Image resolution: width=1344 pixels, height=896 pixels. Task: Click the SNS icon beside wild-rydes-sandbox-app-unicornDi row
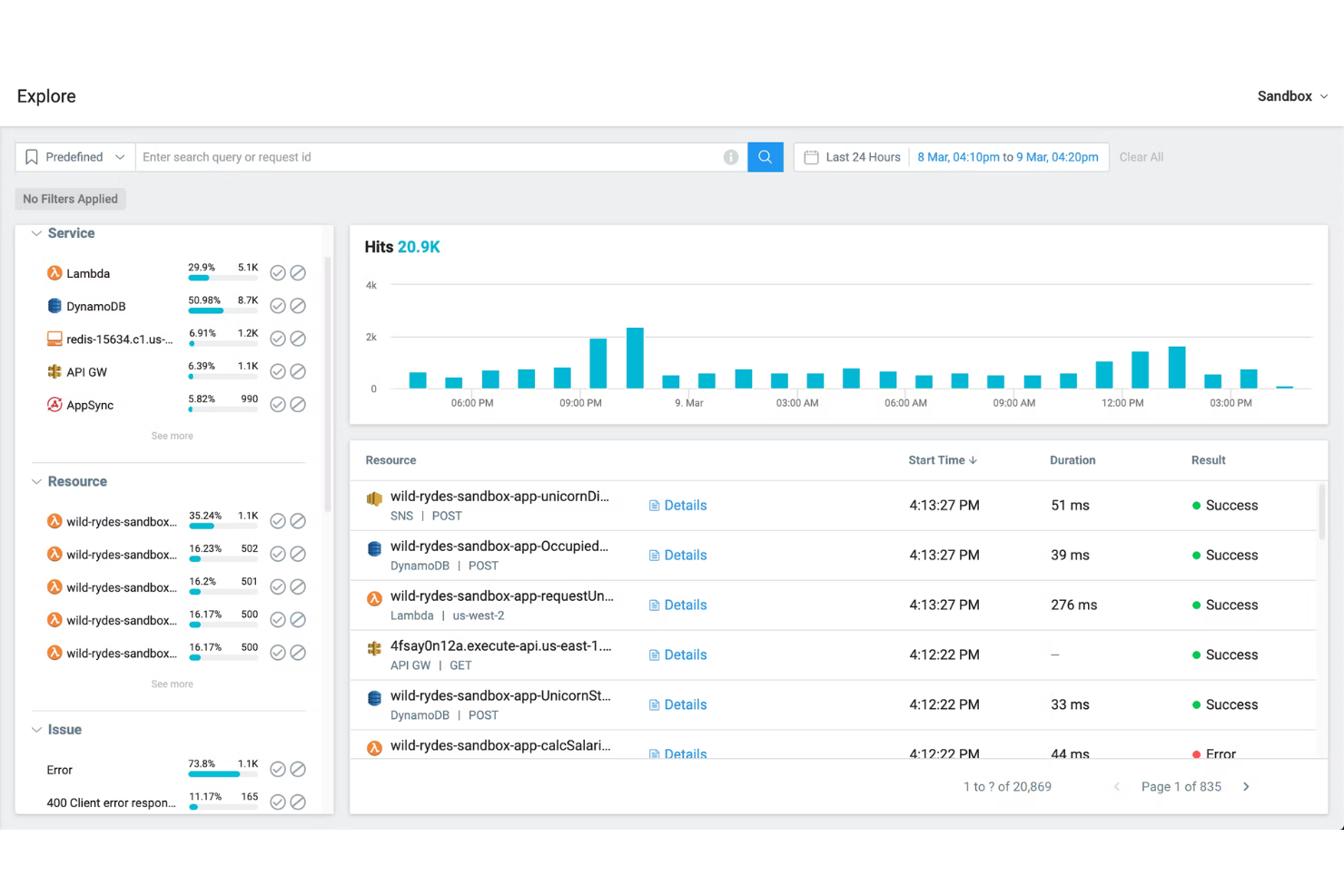[x=374, y=498]
